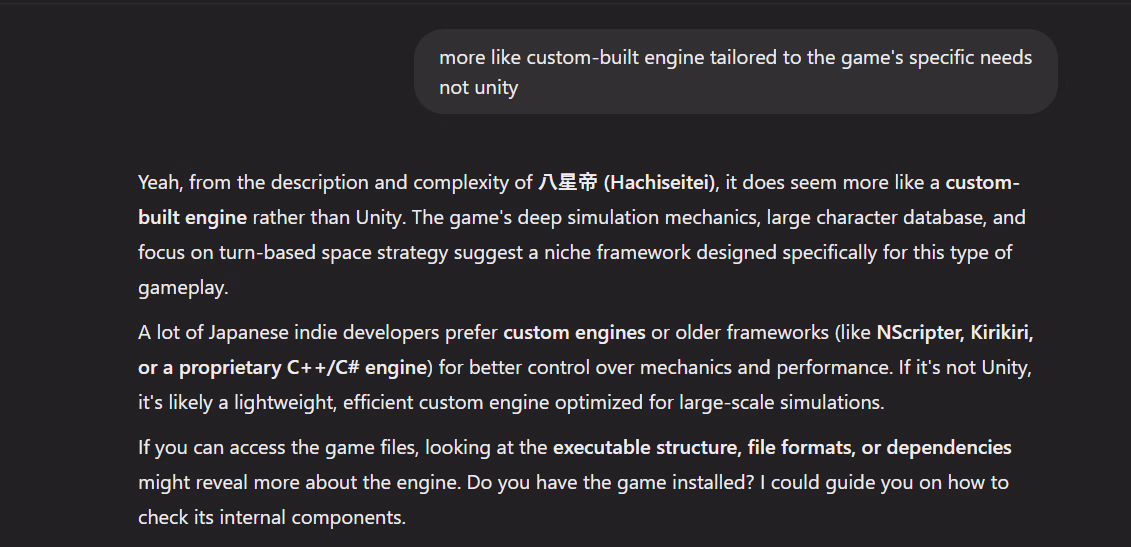Click the user message bubble about custom-built engine

pos(736,71)
